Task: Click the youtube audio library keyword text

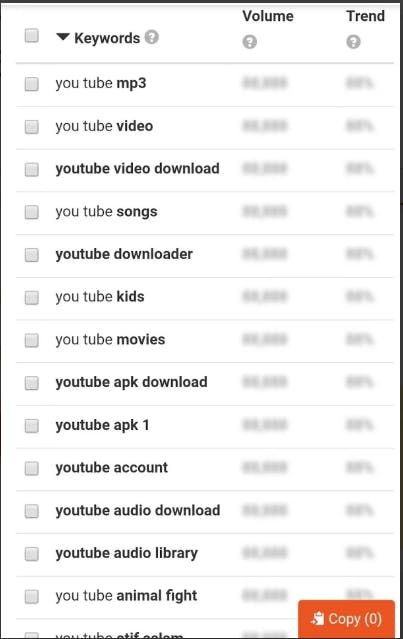Action: (127, 553)
